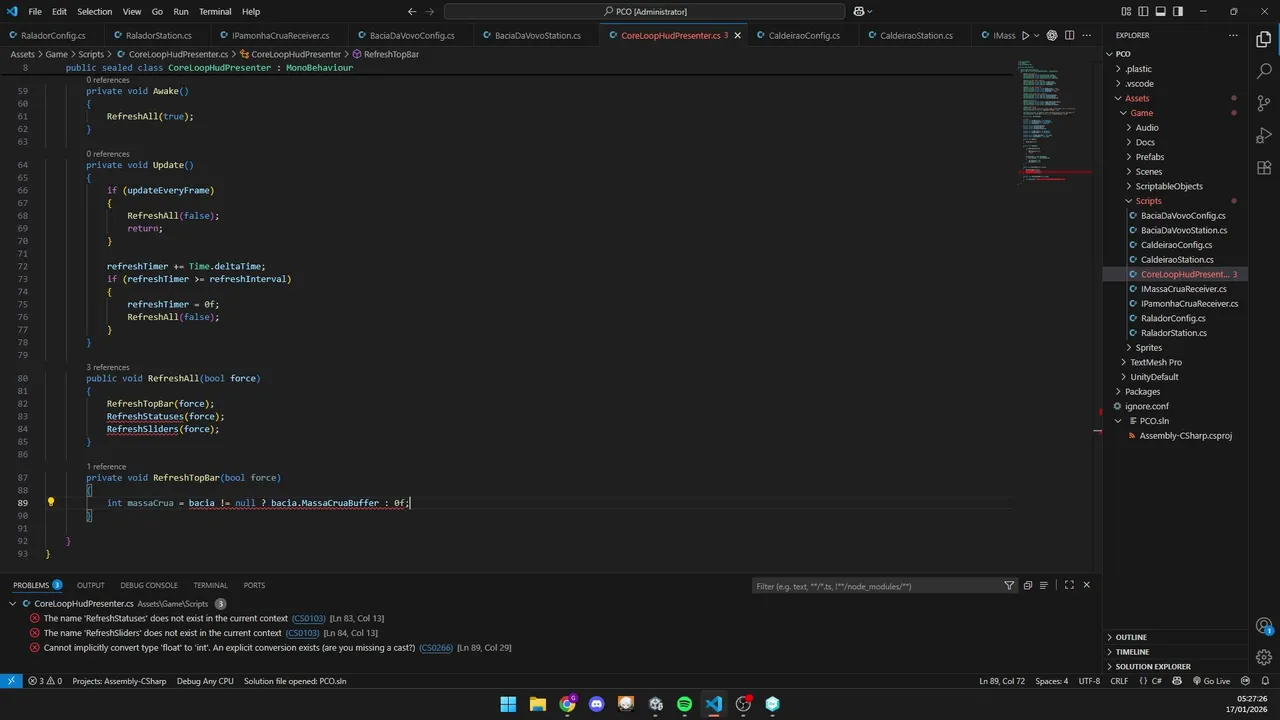Close the bottom panel
Screen dimensions: 1280x720
1086,585
